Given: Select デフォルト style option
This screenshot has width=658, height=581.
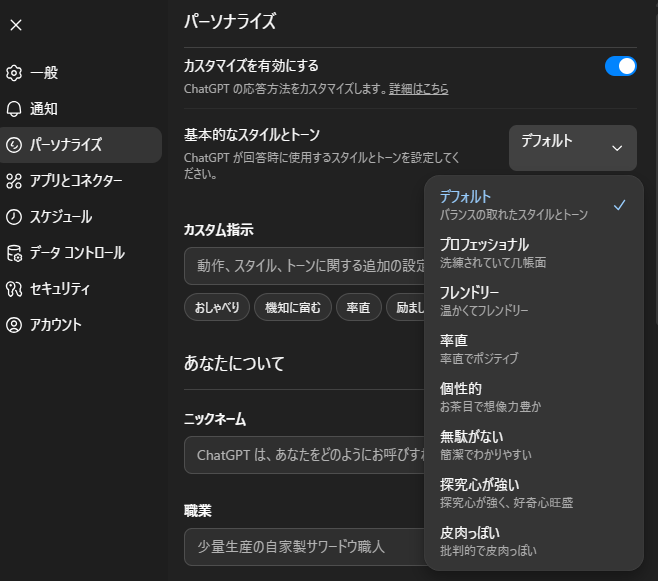Looking at the screenshot, I should (533, 205).
